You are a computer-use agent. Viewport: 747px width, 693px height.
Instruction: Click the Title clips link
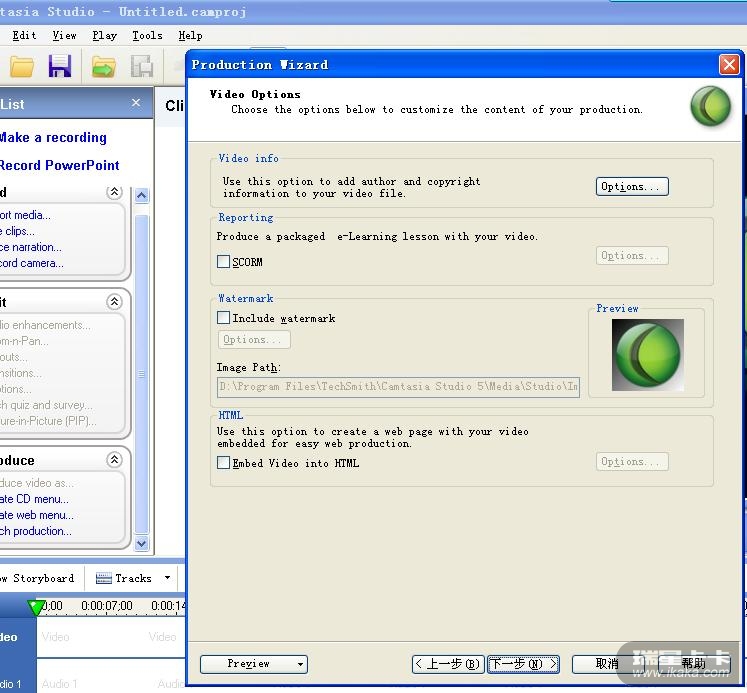(x=17, y=231)
